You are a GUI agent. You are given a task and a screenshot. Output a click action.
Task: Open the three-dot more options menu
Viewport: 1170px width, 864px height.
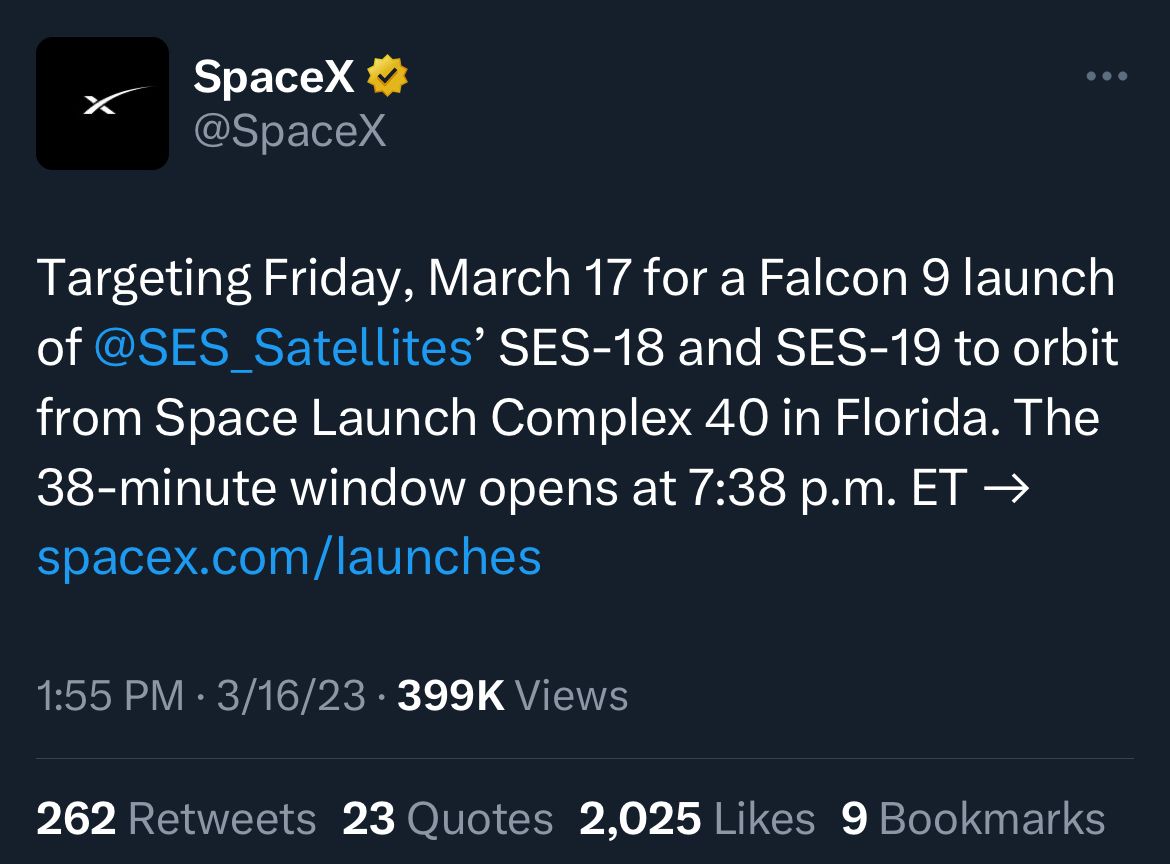click(1107, 76)
